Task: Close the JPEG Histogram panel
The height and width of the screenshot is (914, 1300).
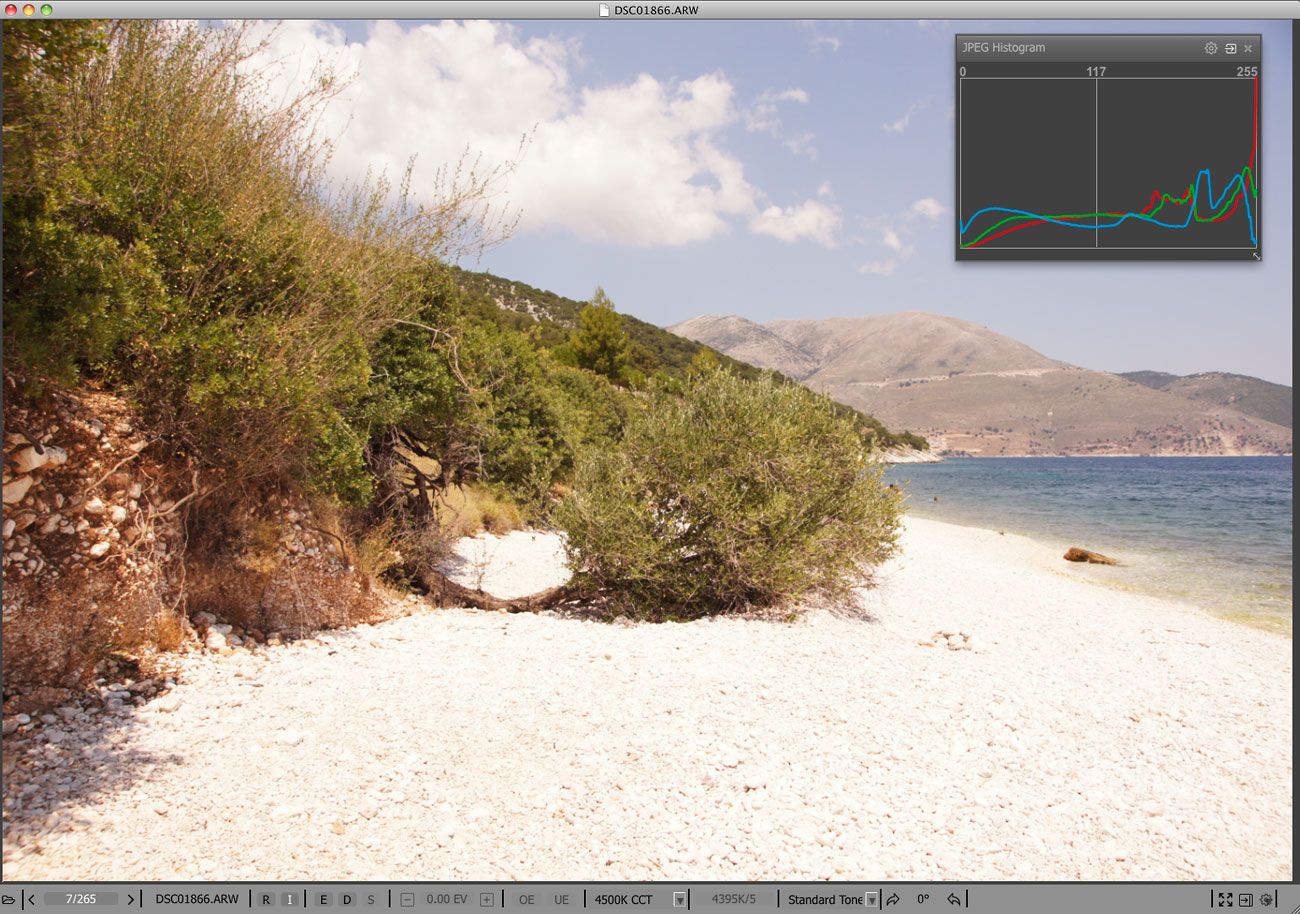Action: 1248,48
